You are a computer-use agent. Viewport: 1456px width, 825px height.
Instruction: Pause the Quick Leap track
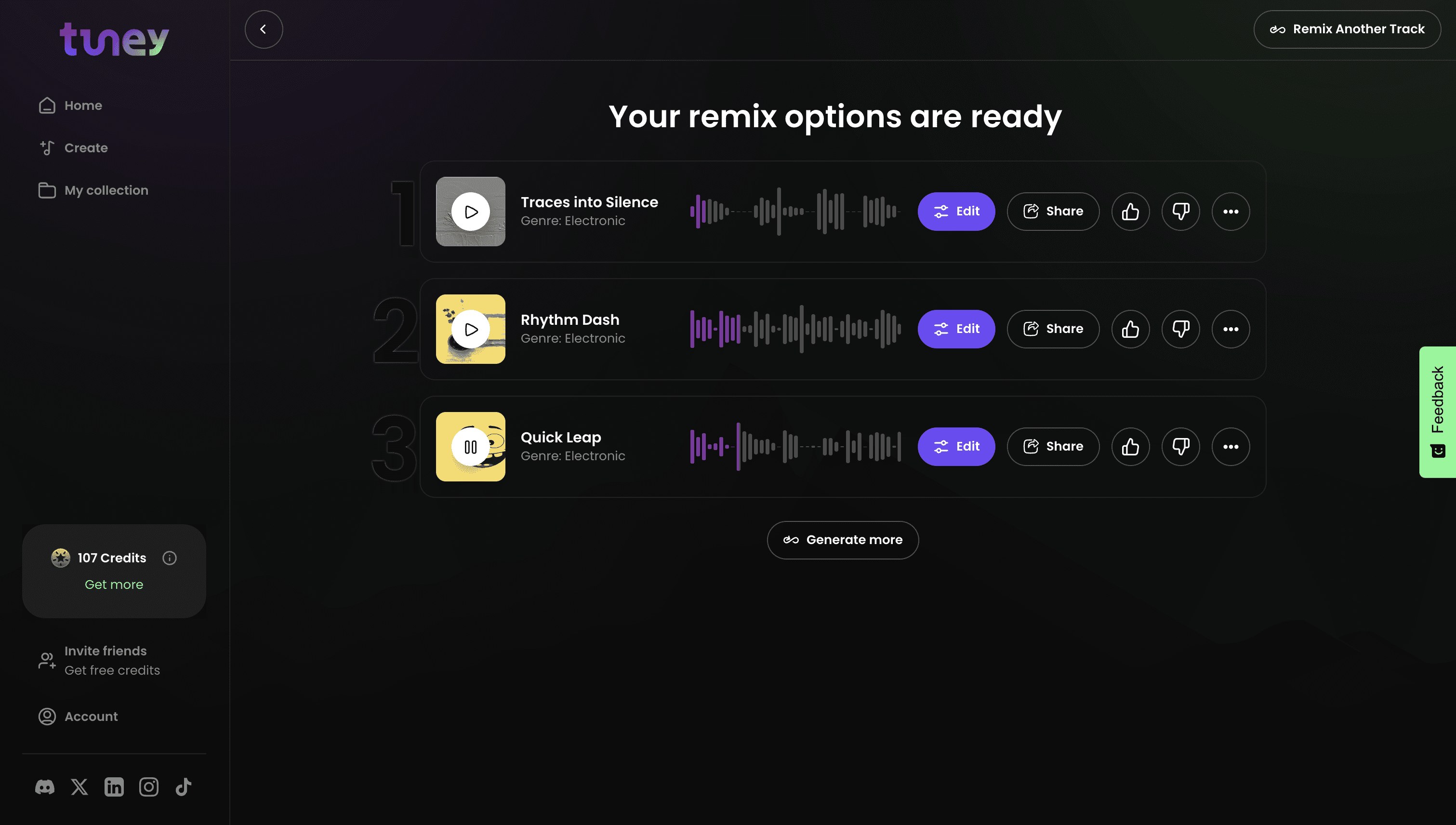pyautogui.click(x=470, y=447)
